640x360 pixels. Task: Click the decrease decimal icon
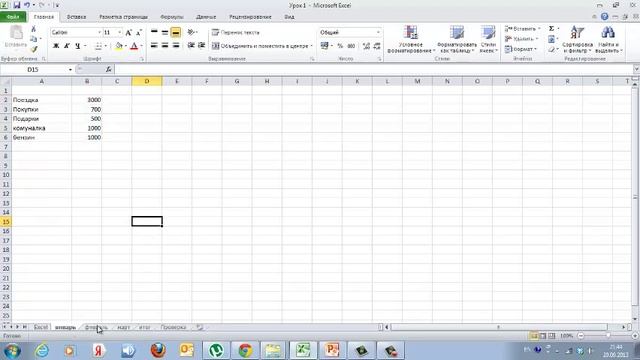(377, 46)
